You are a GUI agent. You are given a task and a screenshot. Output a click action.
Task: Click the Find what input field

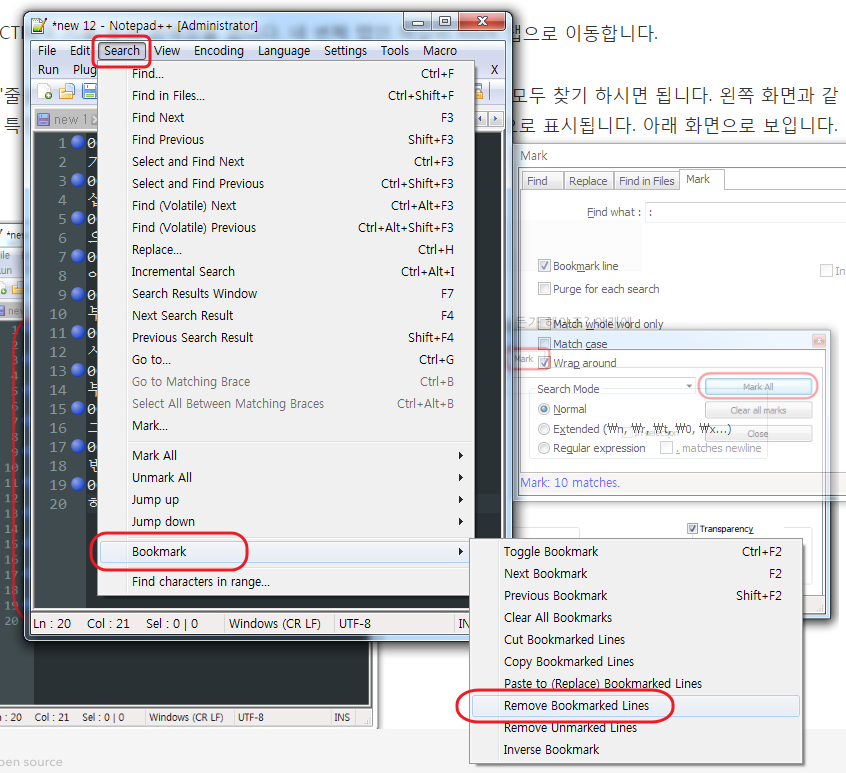point(745,212)
